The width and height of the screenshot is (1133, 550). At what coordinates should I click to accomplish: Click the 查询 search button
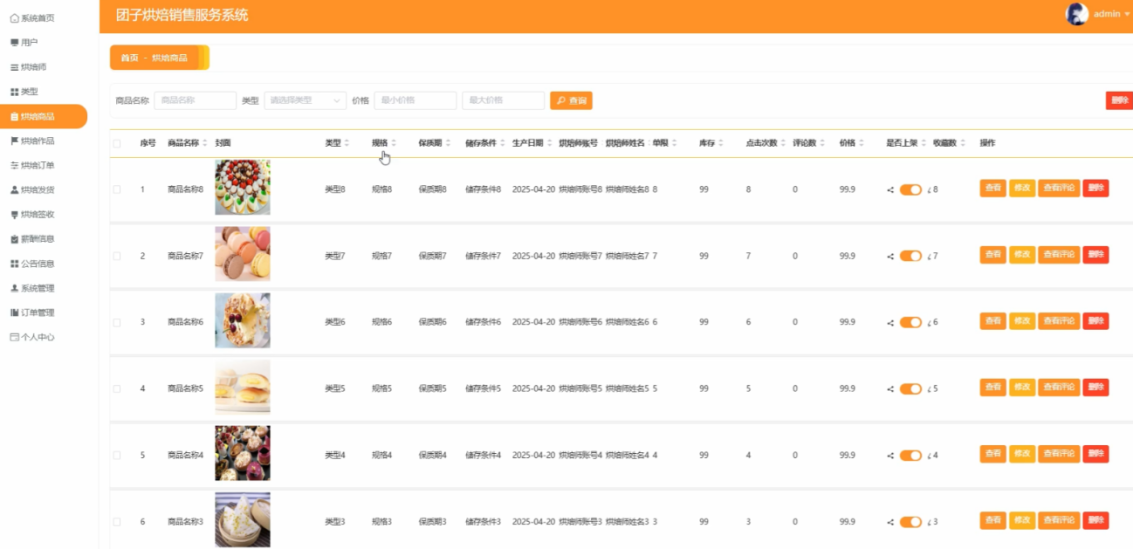tap(571, 100)
